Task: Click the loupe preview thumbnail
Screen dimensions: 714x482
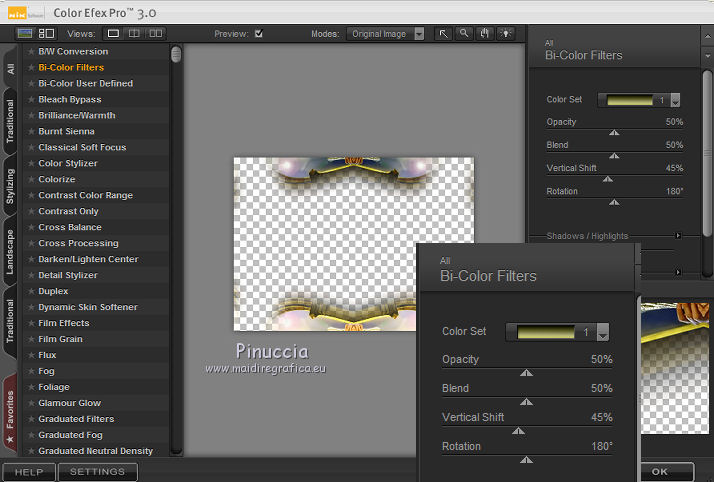Action: [x=675, y=368]
